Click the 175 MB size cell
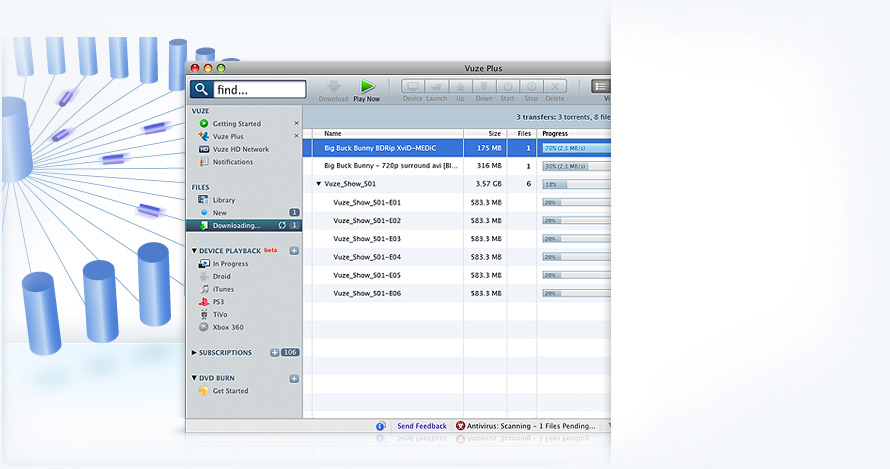 tap(489, 148)
